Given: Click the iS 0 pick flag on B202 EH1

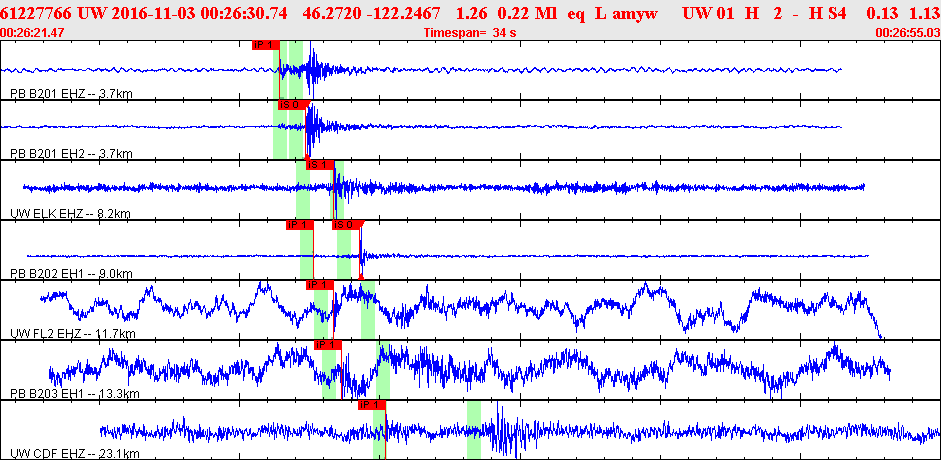Looking at the screenshot, I should [346, 225].
